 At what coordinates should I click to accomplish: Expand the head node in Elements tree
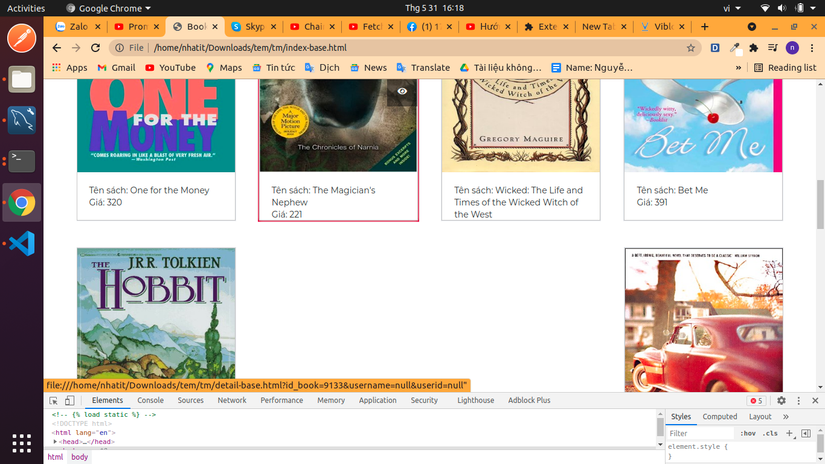[55, 442]
